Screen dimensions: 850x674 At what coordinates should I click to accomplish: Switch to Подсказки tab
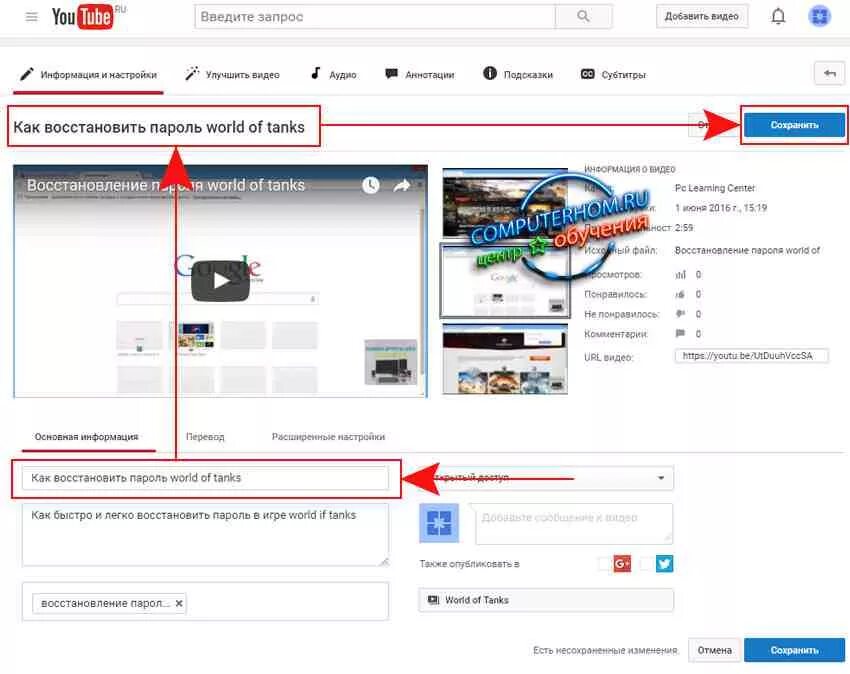pos(518,74)
